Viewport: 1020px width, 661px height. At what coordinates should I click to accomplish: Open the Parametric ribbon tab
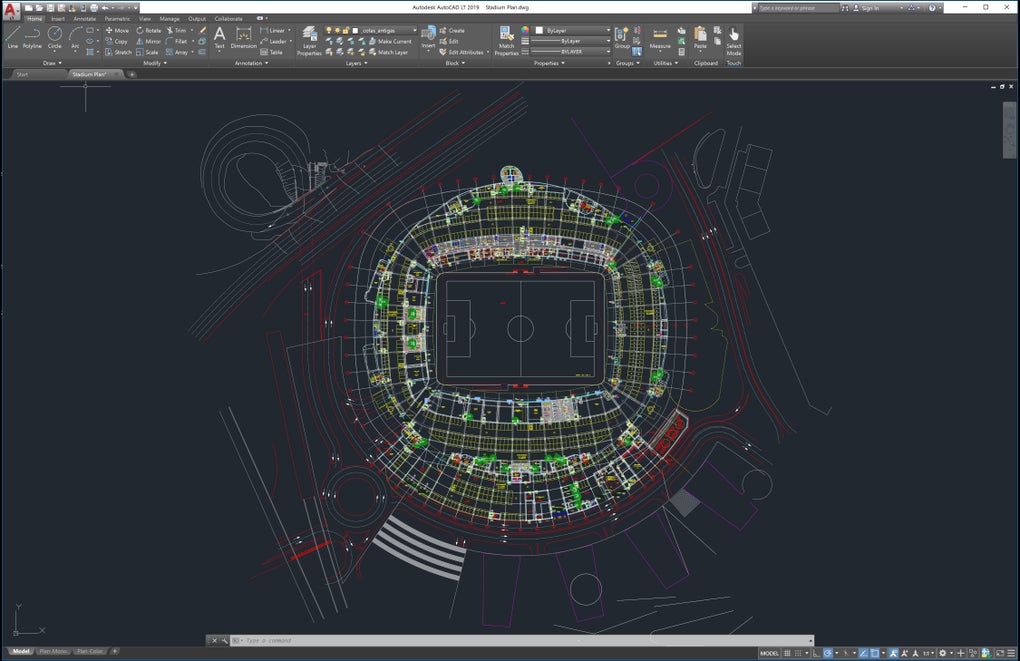[x=117, y=18]
